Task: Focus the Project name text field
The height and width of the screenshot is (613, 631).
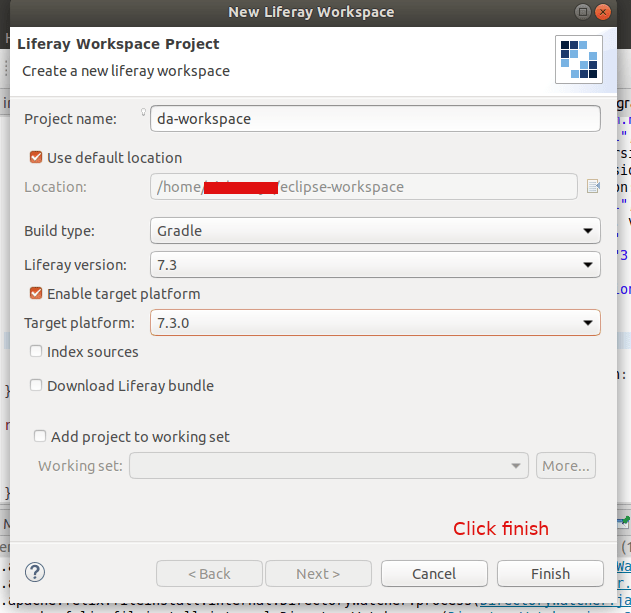Action: tap(374, 118)
